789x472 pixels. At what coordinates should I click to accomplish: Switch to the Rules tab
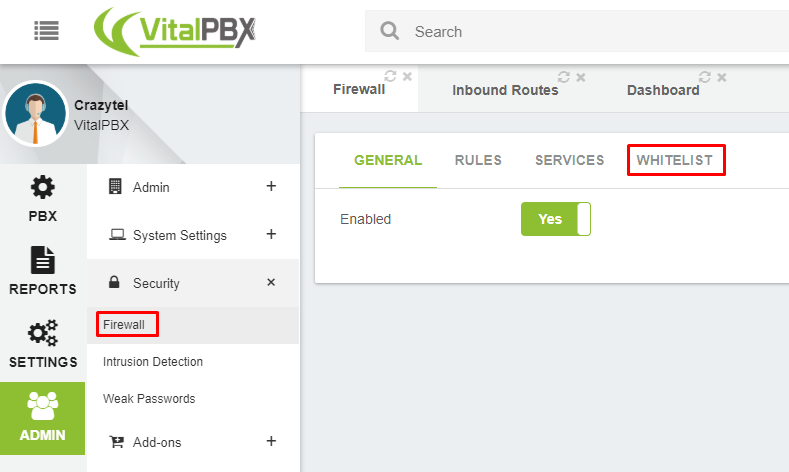tap(478, 160)
